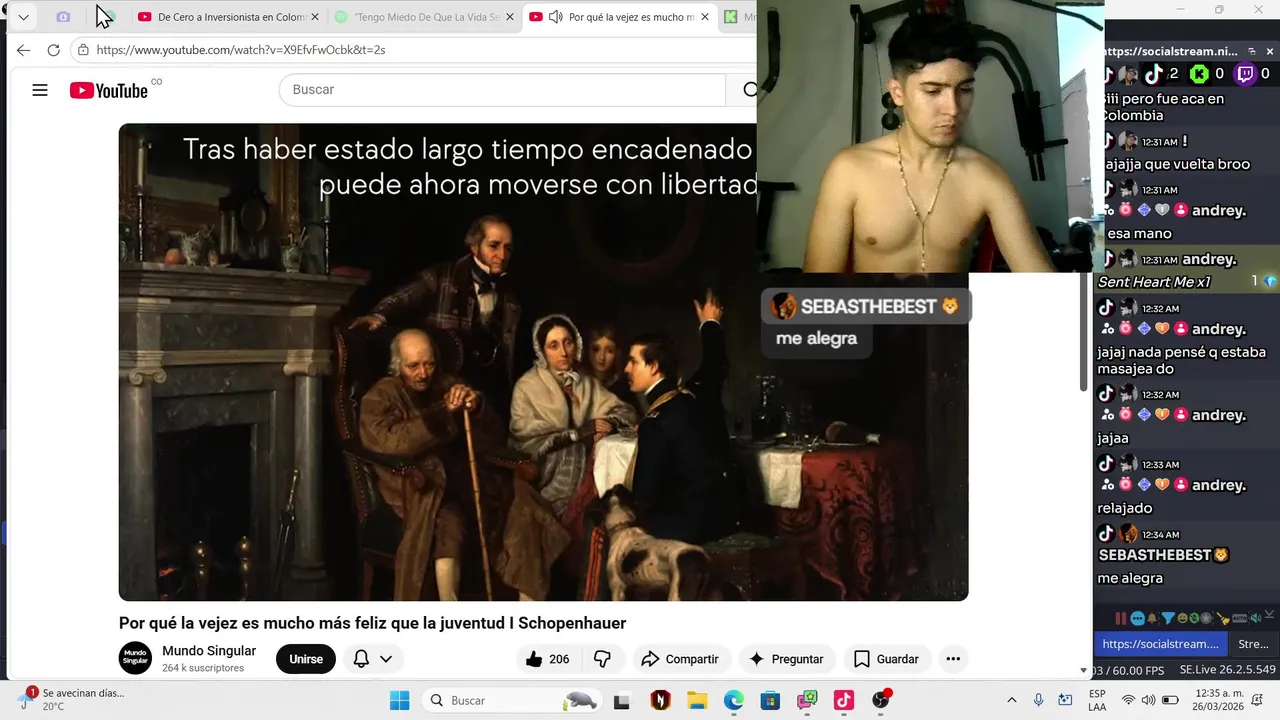Close the 'Por qué la vejez' tab

pos(704,17)
